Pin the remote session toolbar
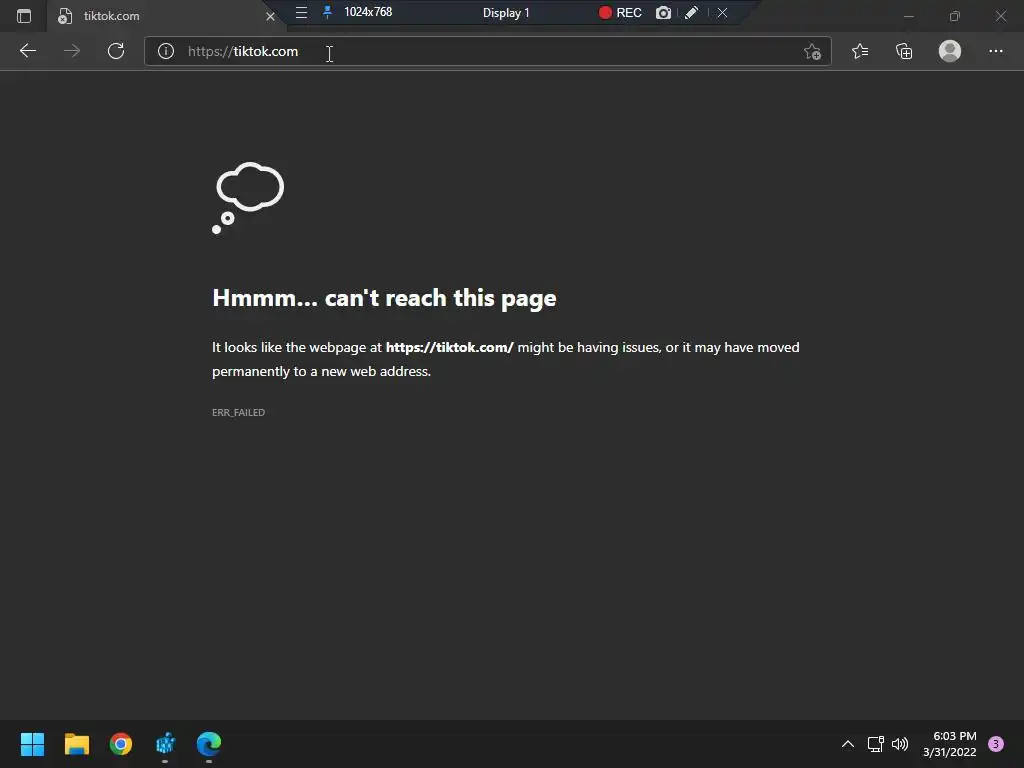1024x768 pixels. [x=327, y=12]
